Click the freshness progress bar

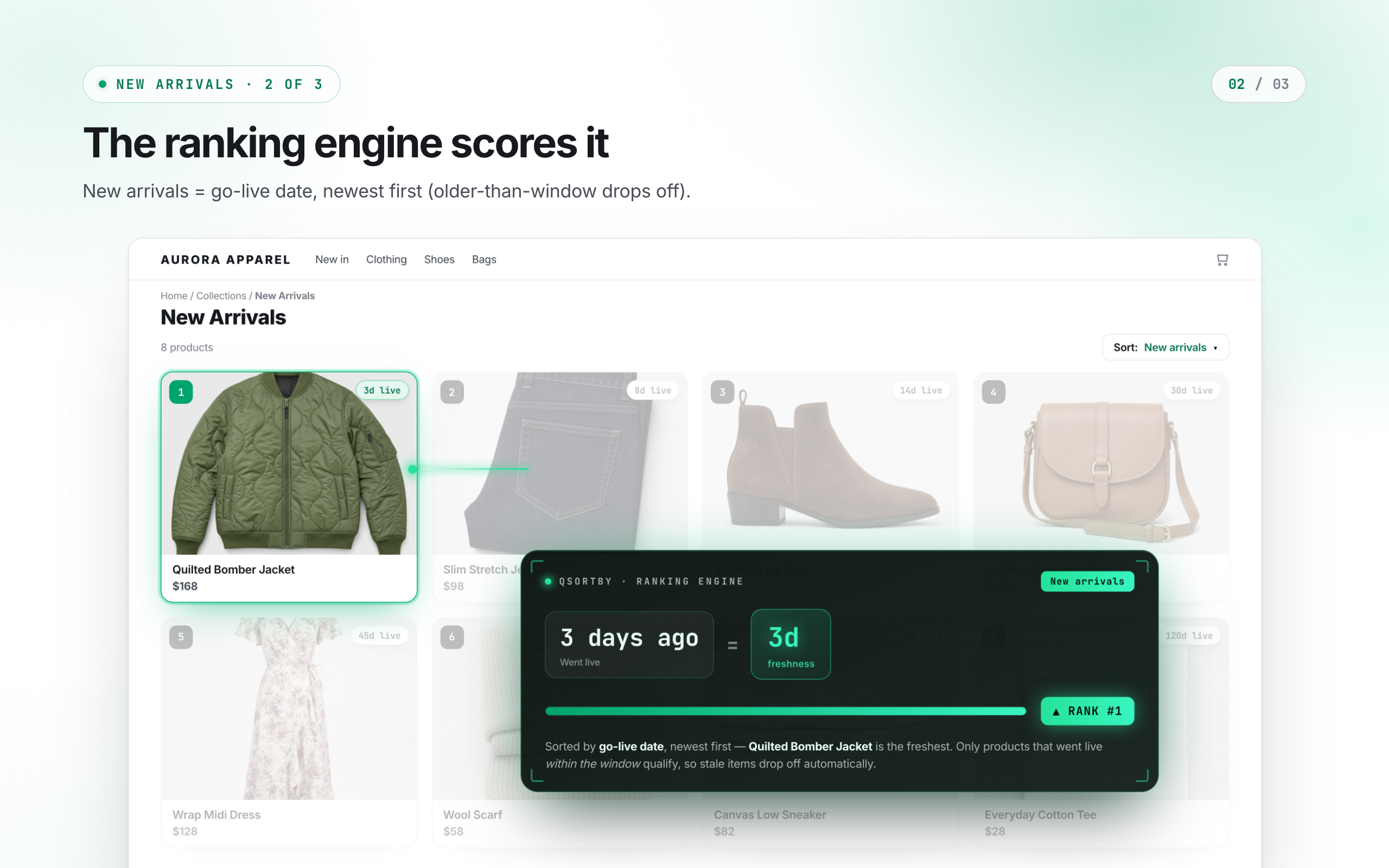(785, 711)
